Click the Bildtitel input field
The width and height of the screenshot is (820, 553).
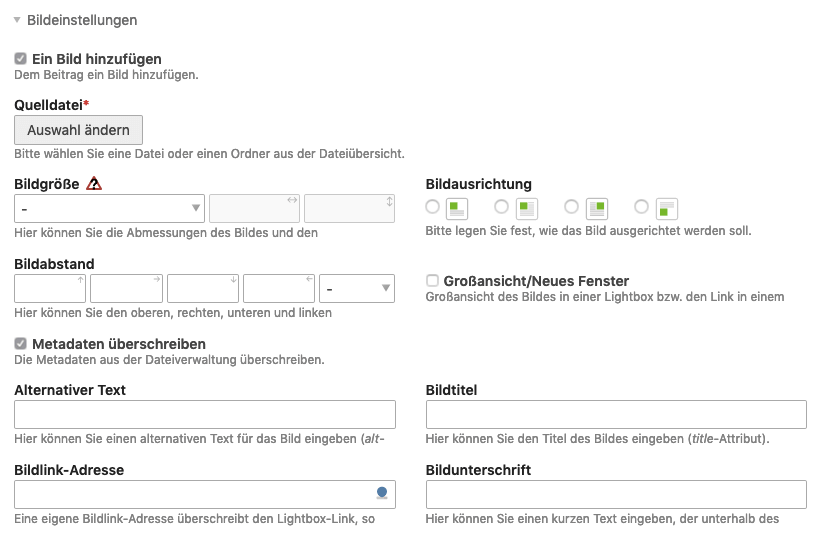point(616,414)
